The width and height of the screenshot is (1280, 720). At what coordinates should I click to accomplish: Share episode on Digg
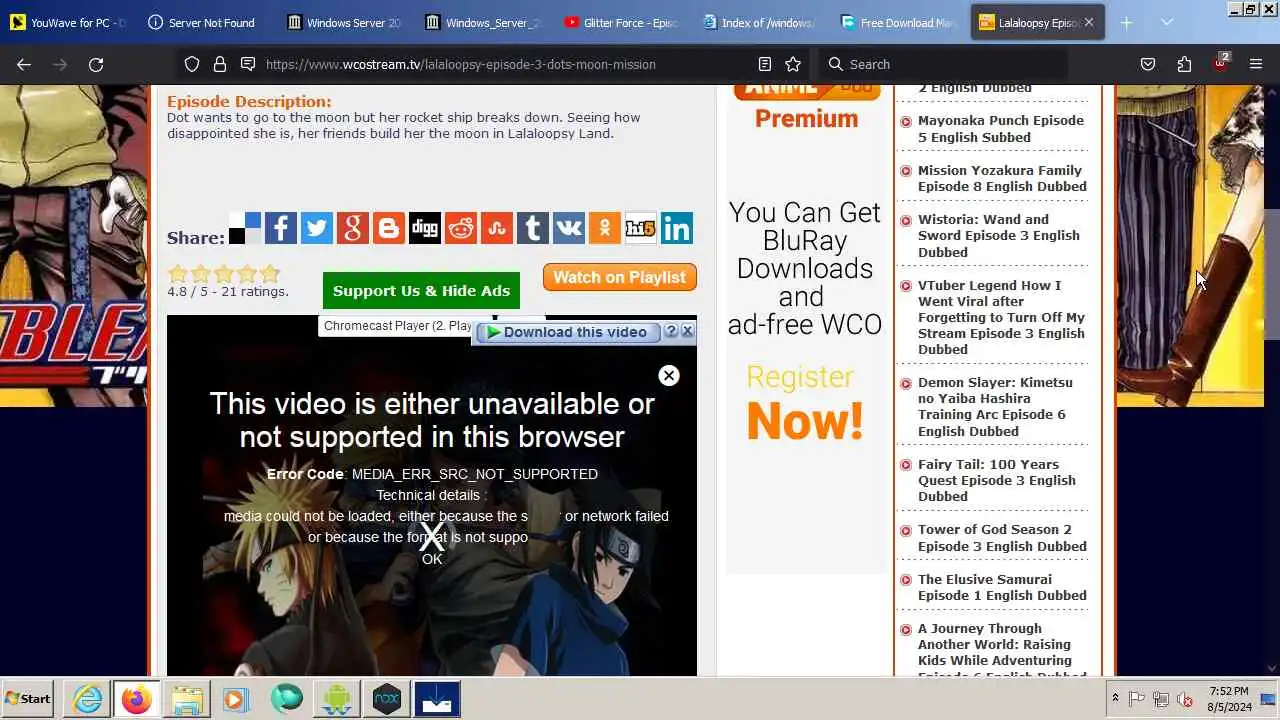click(x=425, y=228)
